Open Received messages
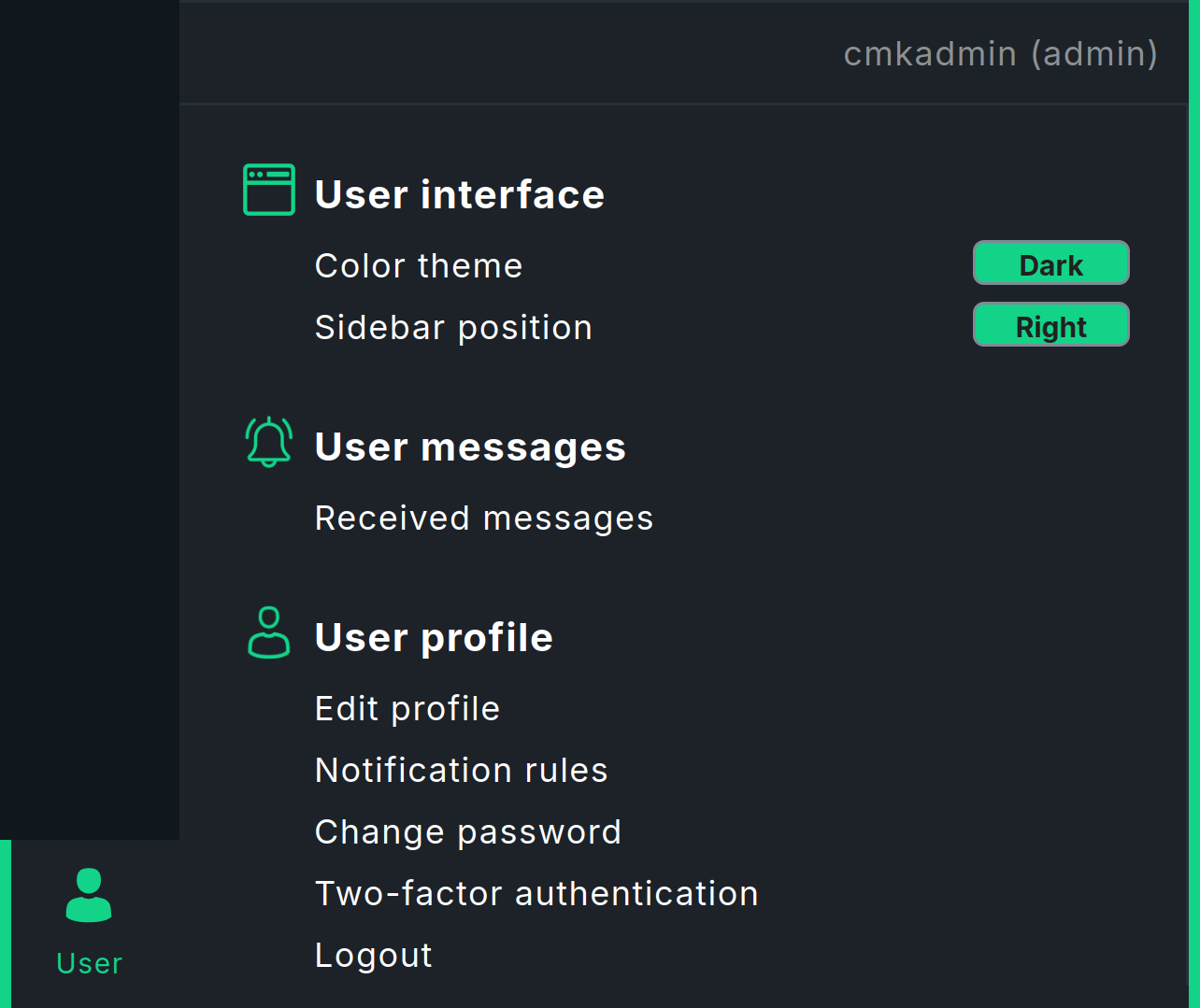Viewport: 1200px width, 1008px height. pyautogui.click(x=484, y=518)
